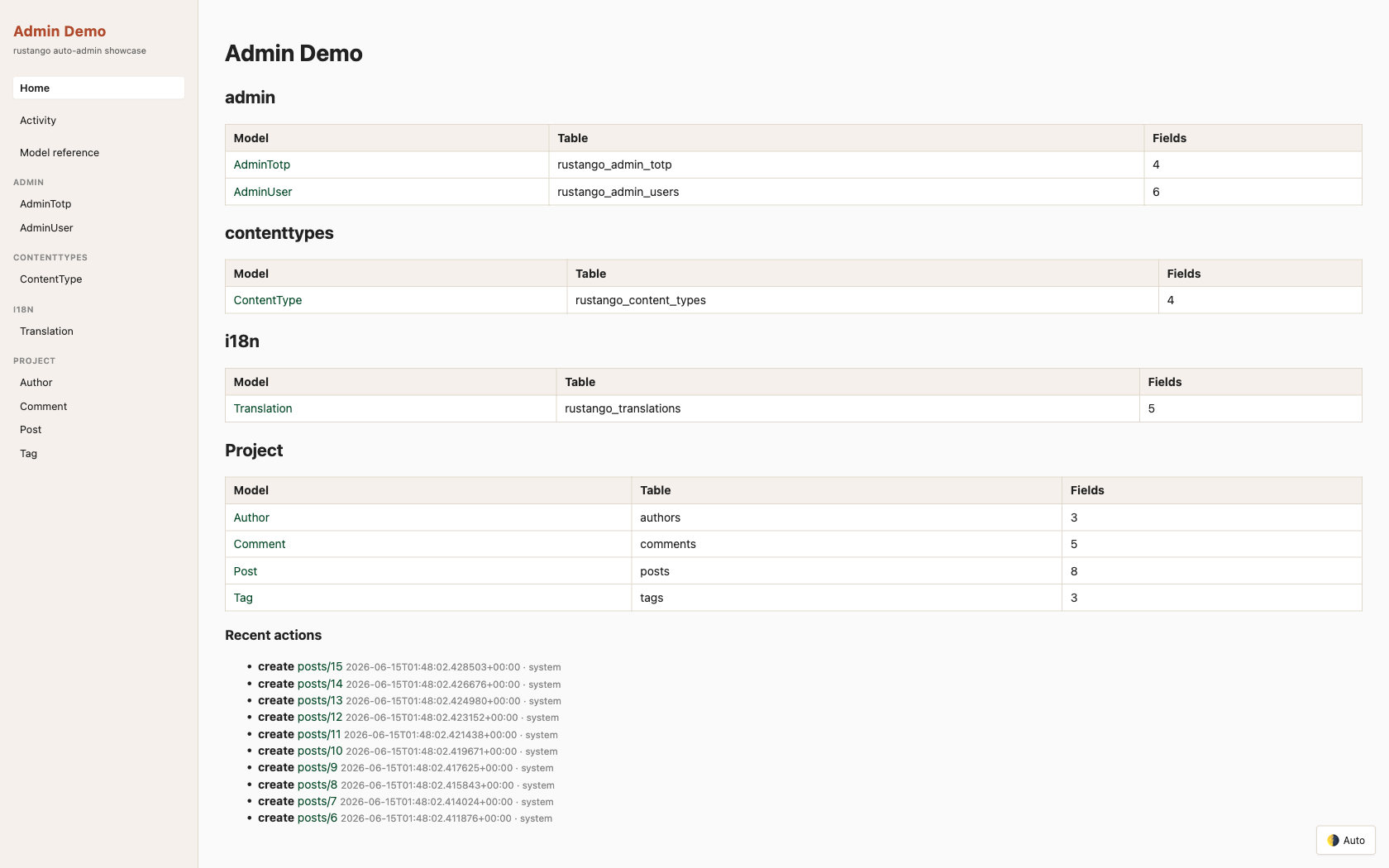Open the posts/6 recent action link
Screen dimensions: 1389x868
[317, 818]
